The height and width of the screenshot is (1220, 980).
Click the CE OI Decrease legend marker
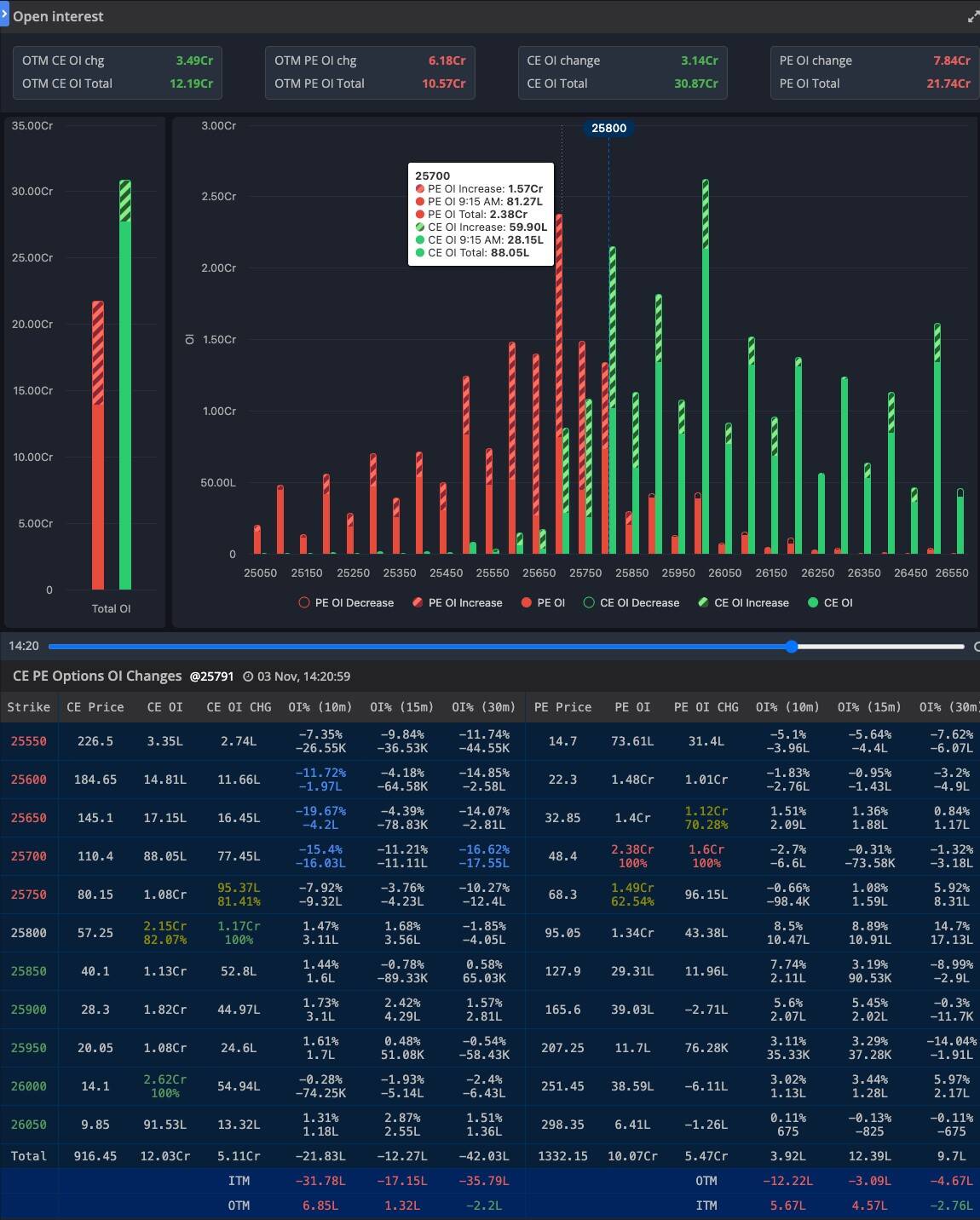589,602
